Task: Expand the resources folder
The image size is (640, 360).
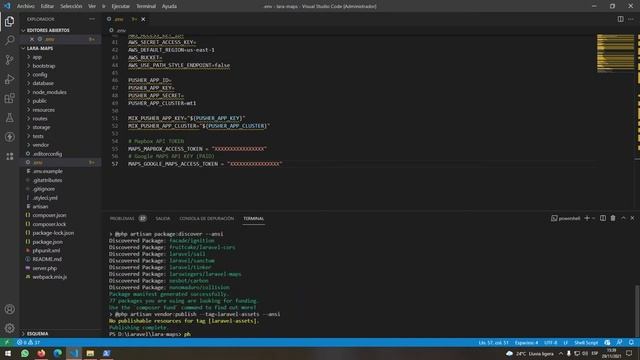Action: (60, 110)
